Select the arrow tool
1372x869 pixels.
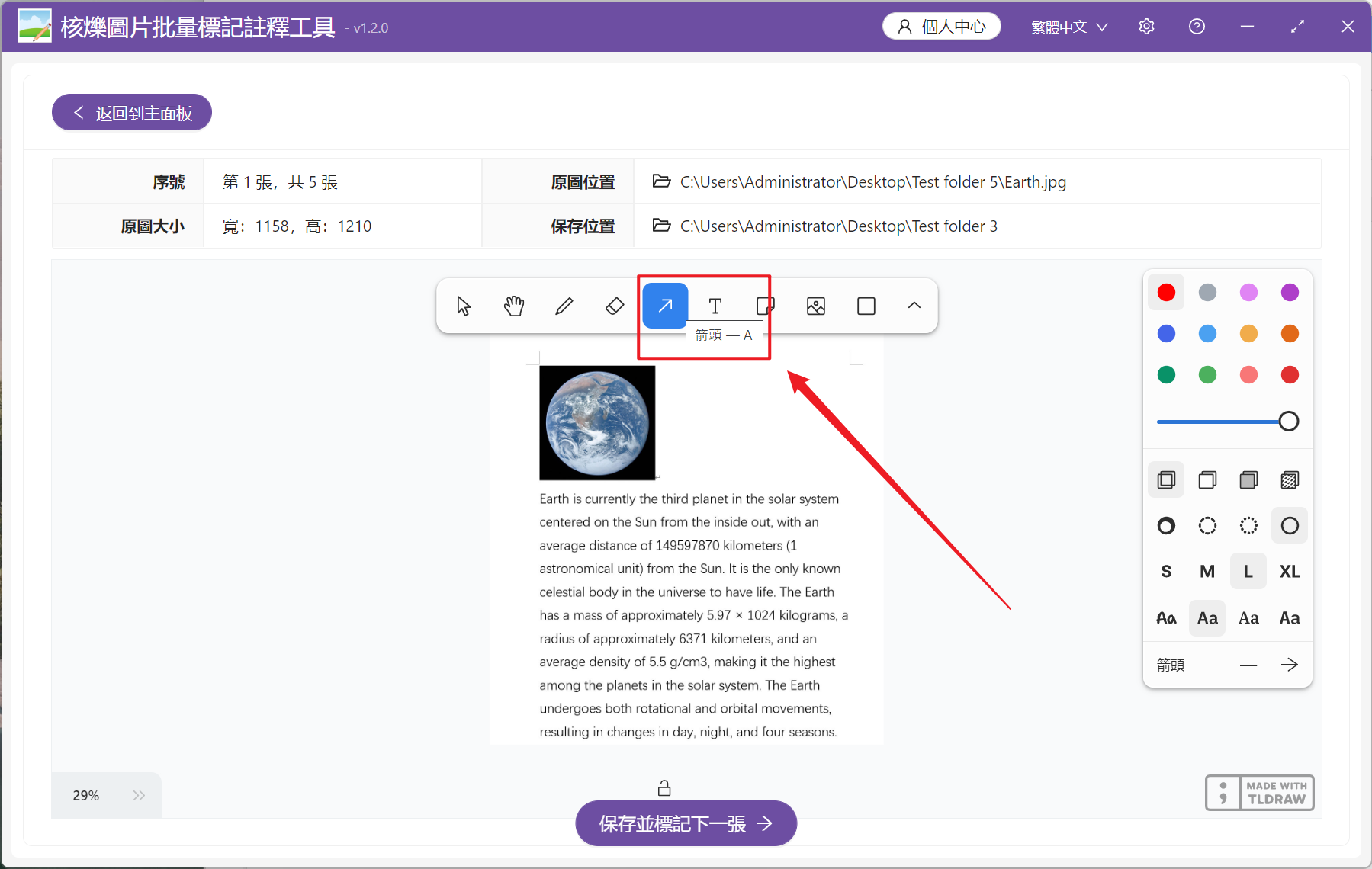tap(665, 306)
